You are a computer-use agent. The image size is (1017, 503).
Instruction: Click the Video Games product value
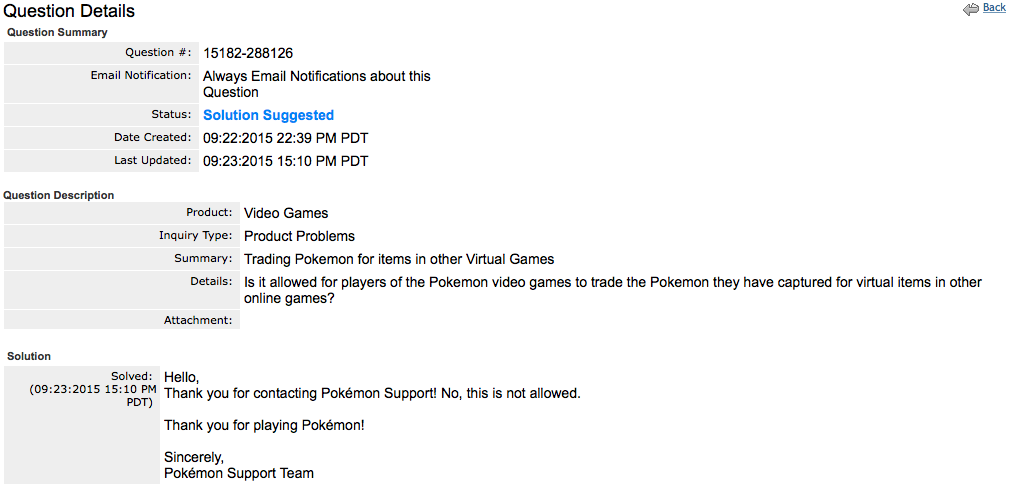coord(286,213)
